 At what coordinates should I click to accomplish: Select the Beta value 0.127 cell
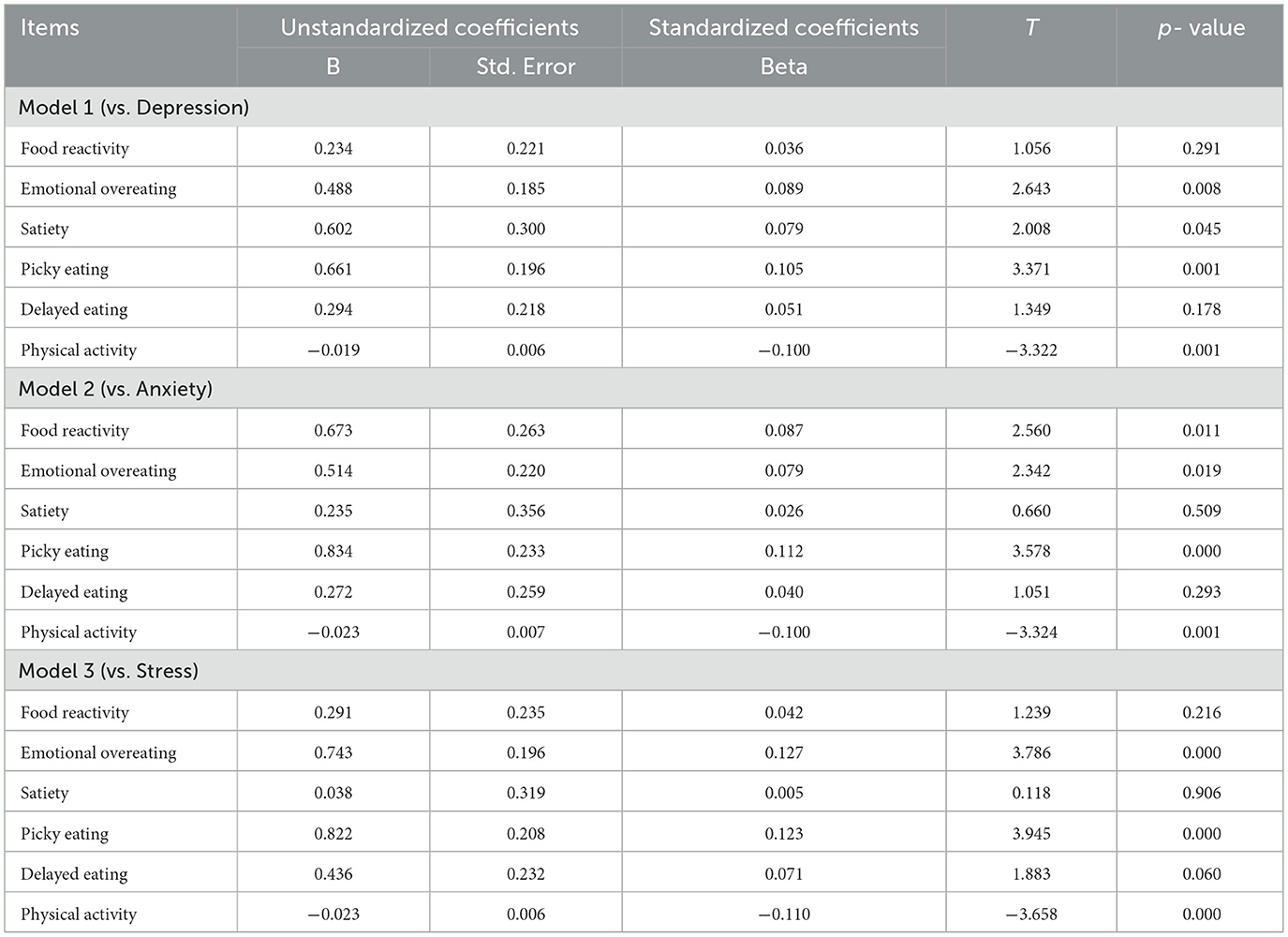pyautogui.click(x=783, y=752)
